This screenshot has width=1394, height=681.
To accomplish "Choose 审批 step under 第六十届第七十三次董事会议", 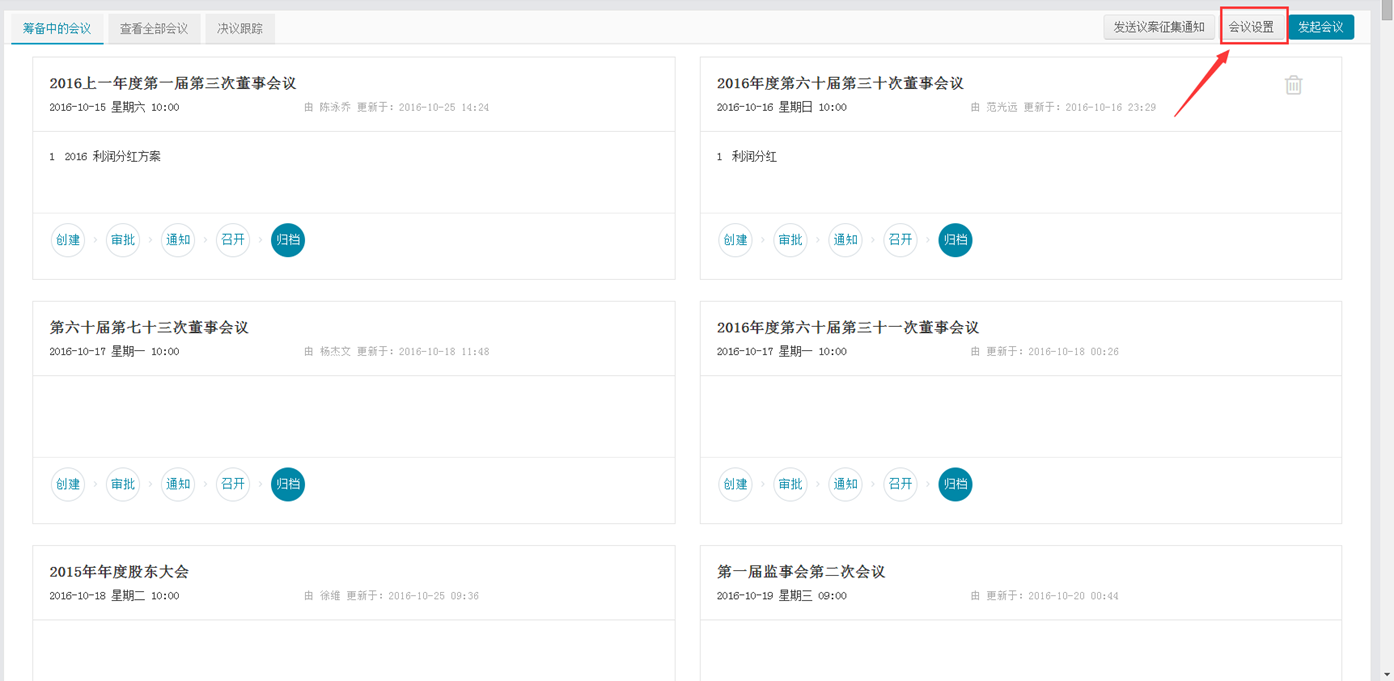I will tap(123, 484).
